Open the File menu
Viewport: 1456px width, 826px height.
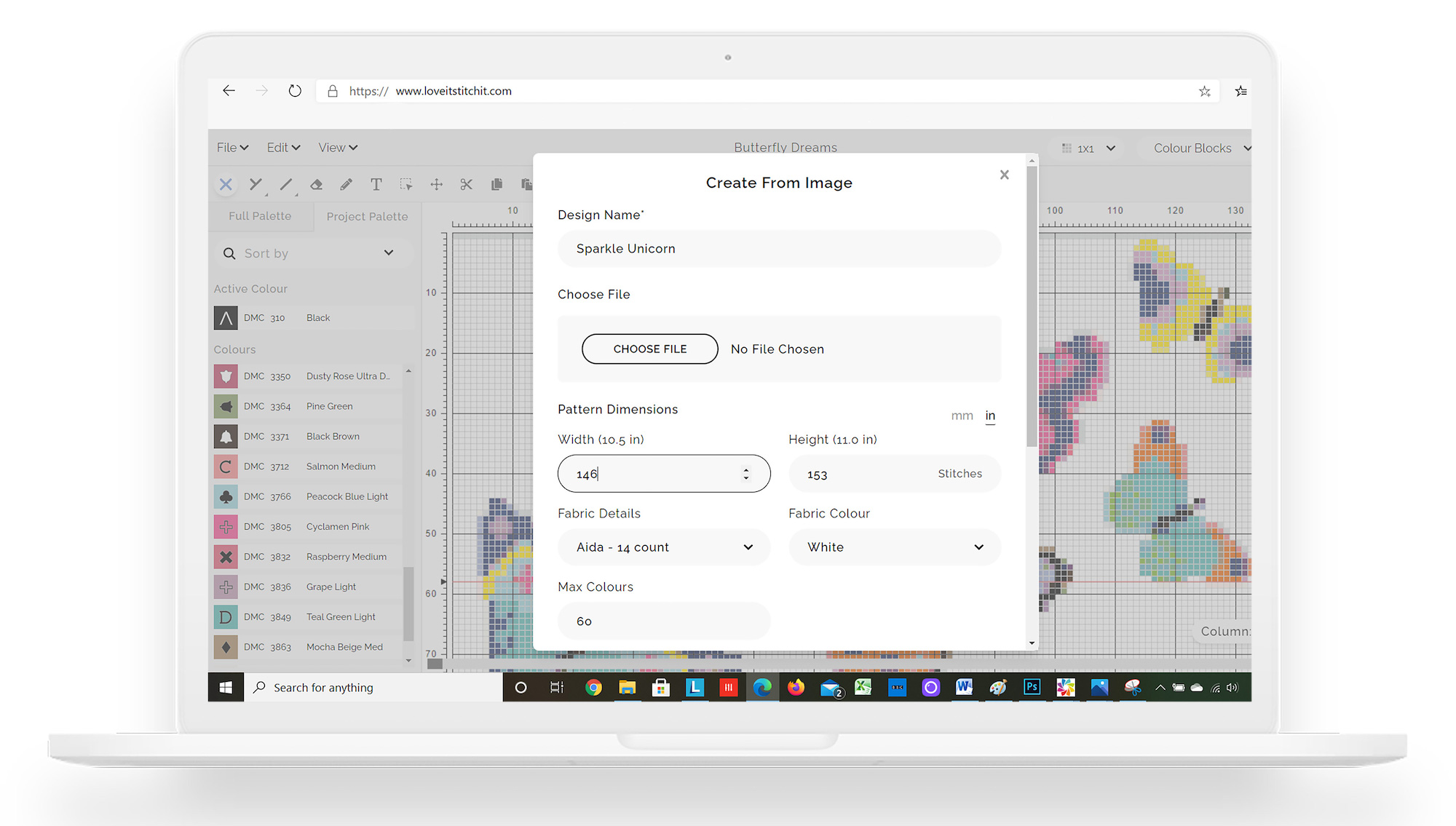232,147
